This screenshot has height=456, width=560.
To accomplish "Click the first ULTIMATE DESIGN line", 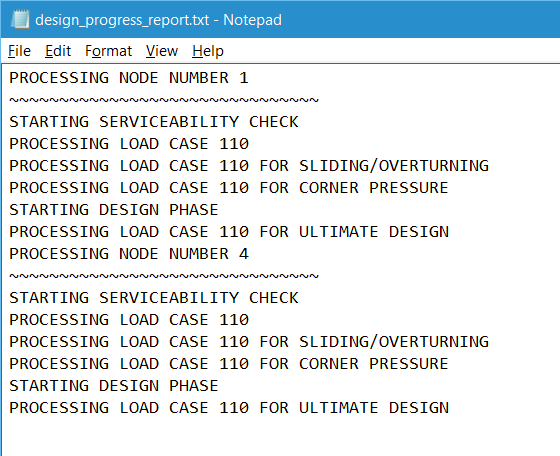I will (x=229, y=232).
